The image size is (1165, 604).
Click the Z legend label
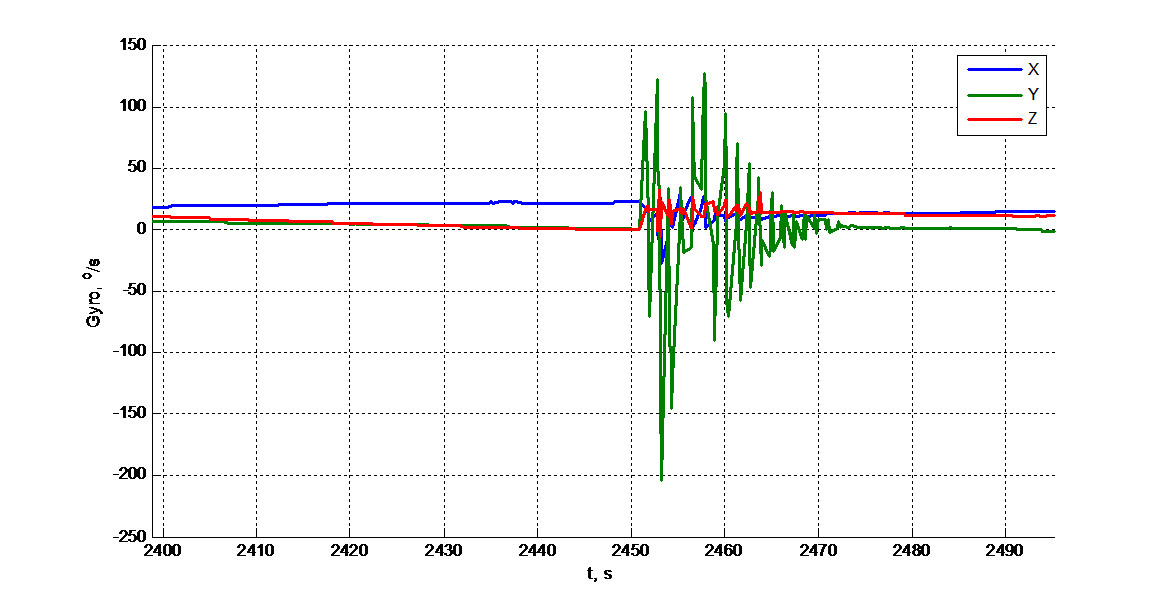pos(1033,119)
